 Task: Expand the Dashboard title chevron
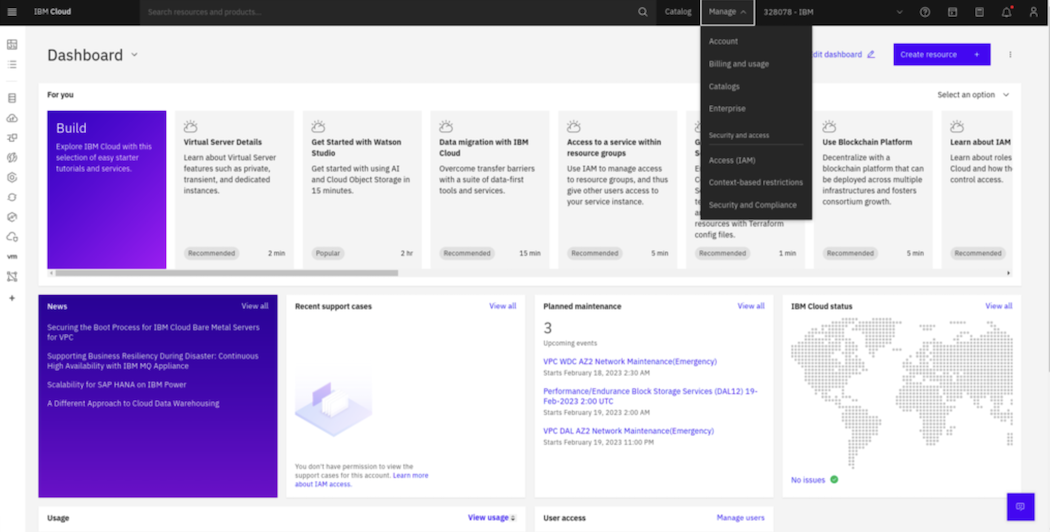click(x=135, y=55)
